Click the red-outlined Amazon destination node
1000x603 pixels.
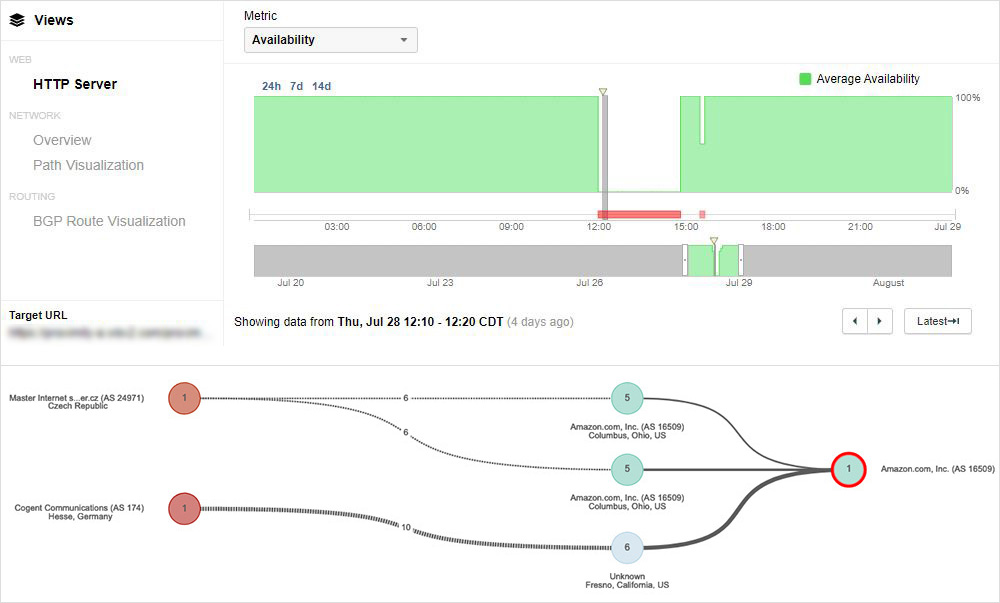[x=848, y=469]
